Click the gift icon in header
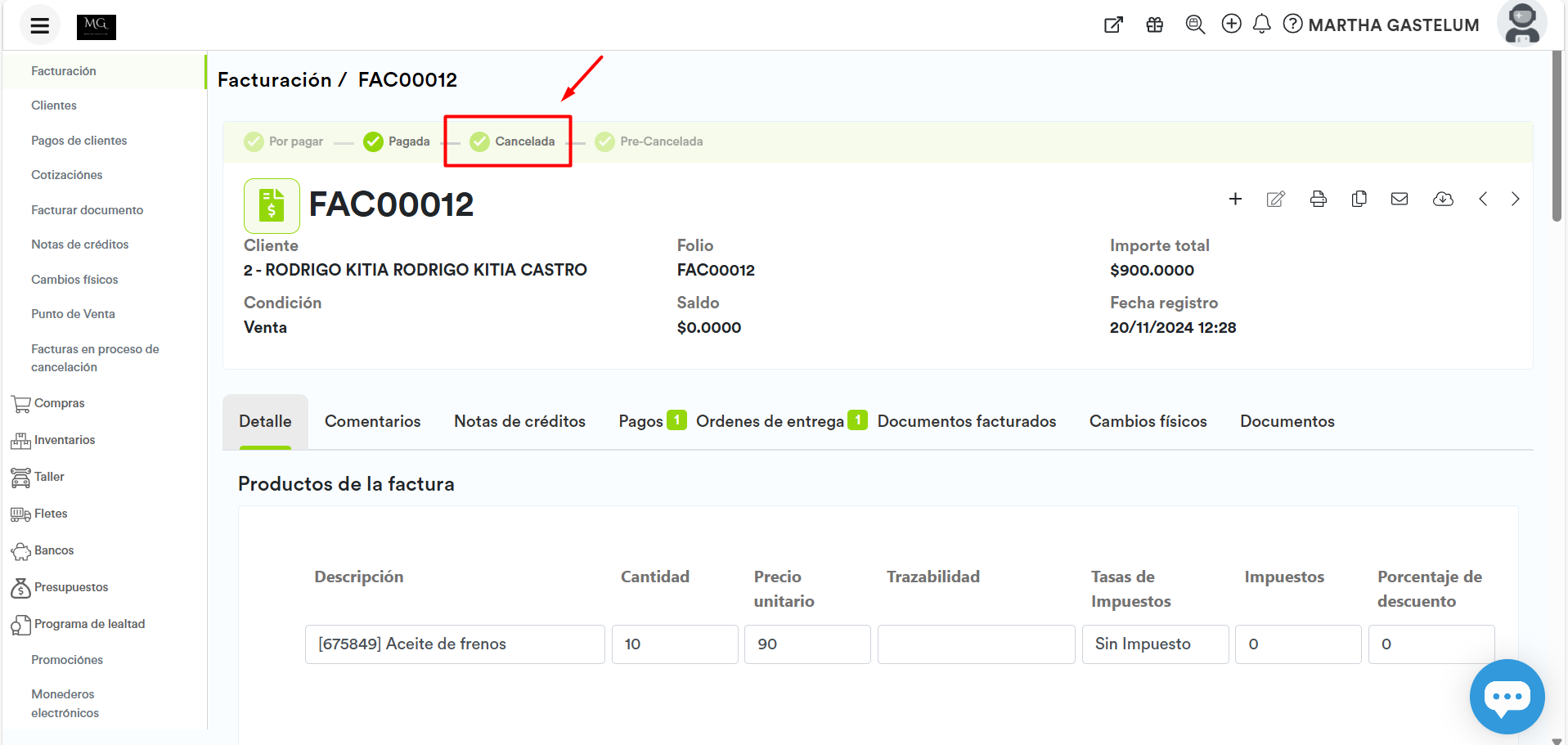 pos(1154,25)
